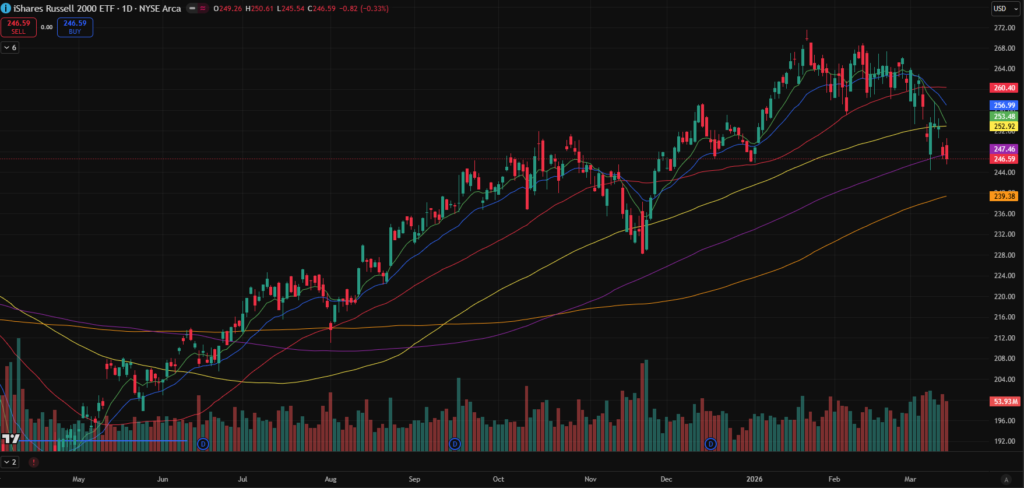
Task: Click the dividend marker near June
Action: 203,443
